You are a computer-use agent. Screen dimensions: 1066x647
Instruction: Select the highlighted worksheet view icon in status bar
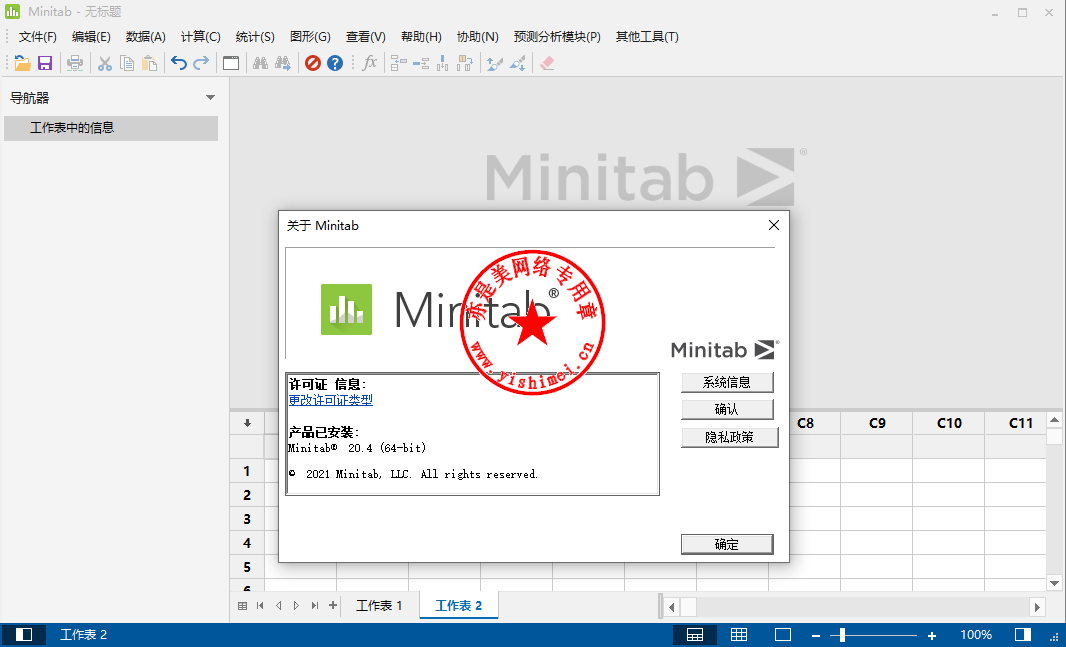[x=695, y=635]
